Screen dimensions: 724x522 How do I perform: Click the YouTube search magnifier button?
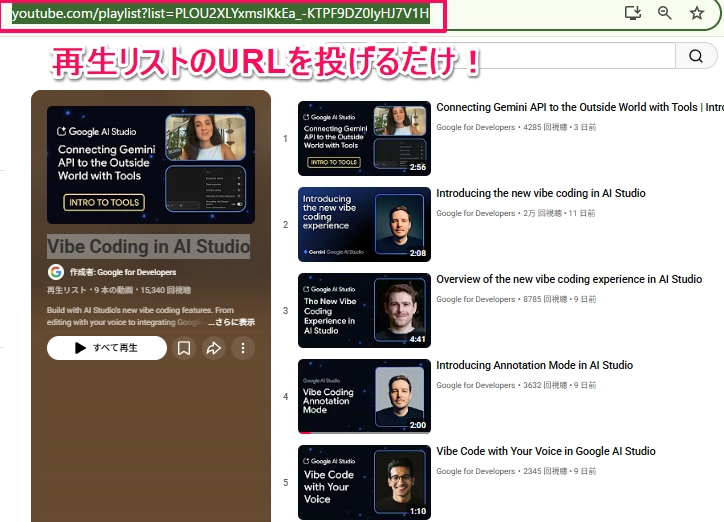point(696,56)
